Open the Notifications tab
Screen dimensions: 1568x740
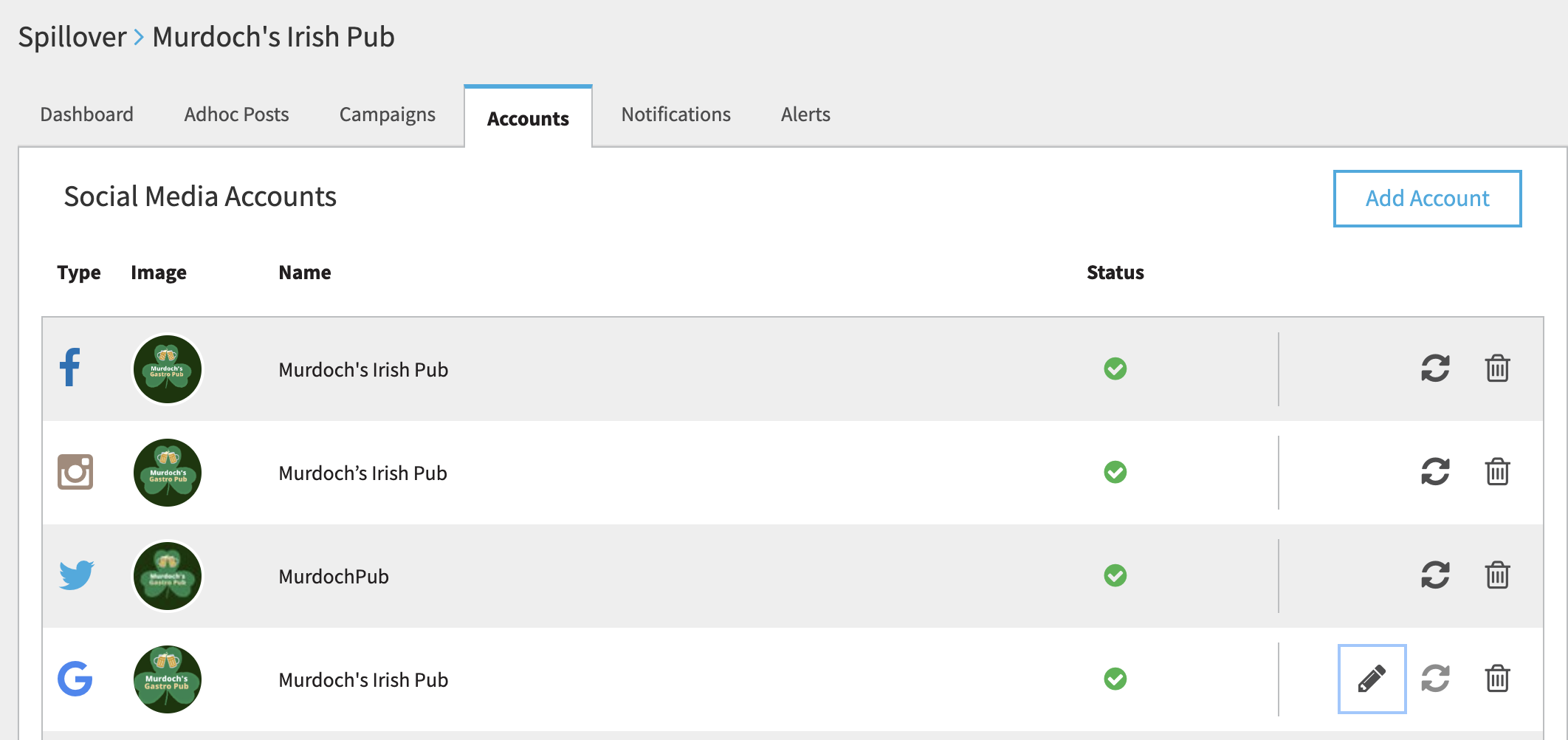(675, 114)
